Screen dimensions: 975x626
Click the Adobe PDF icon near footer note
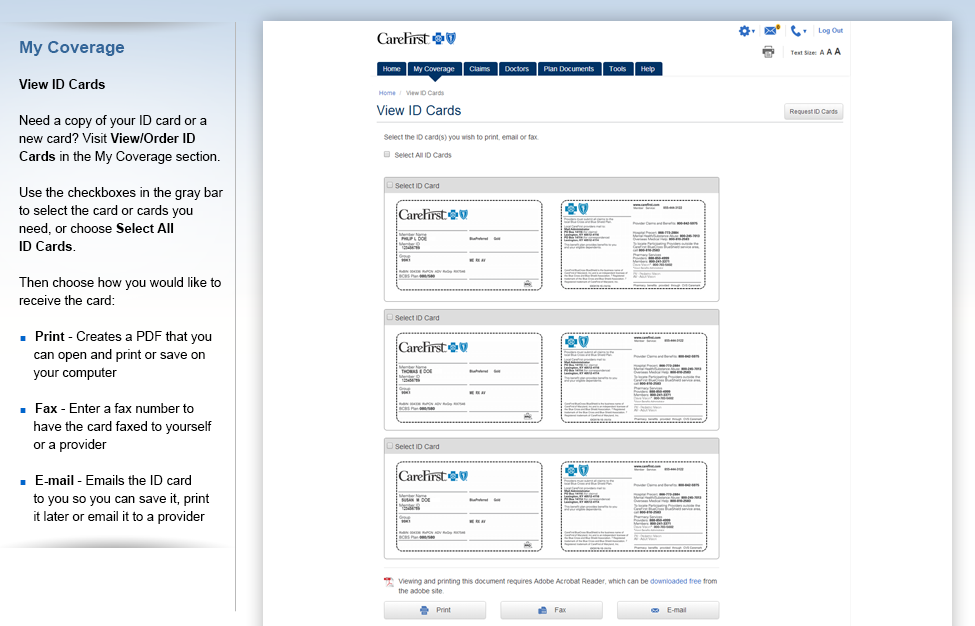pos(389,582)
